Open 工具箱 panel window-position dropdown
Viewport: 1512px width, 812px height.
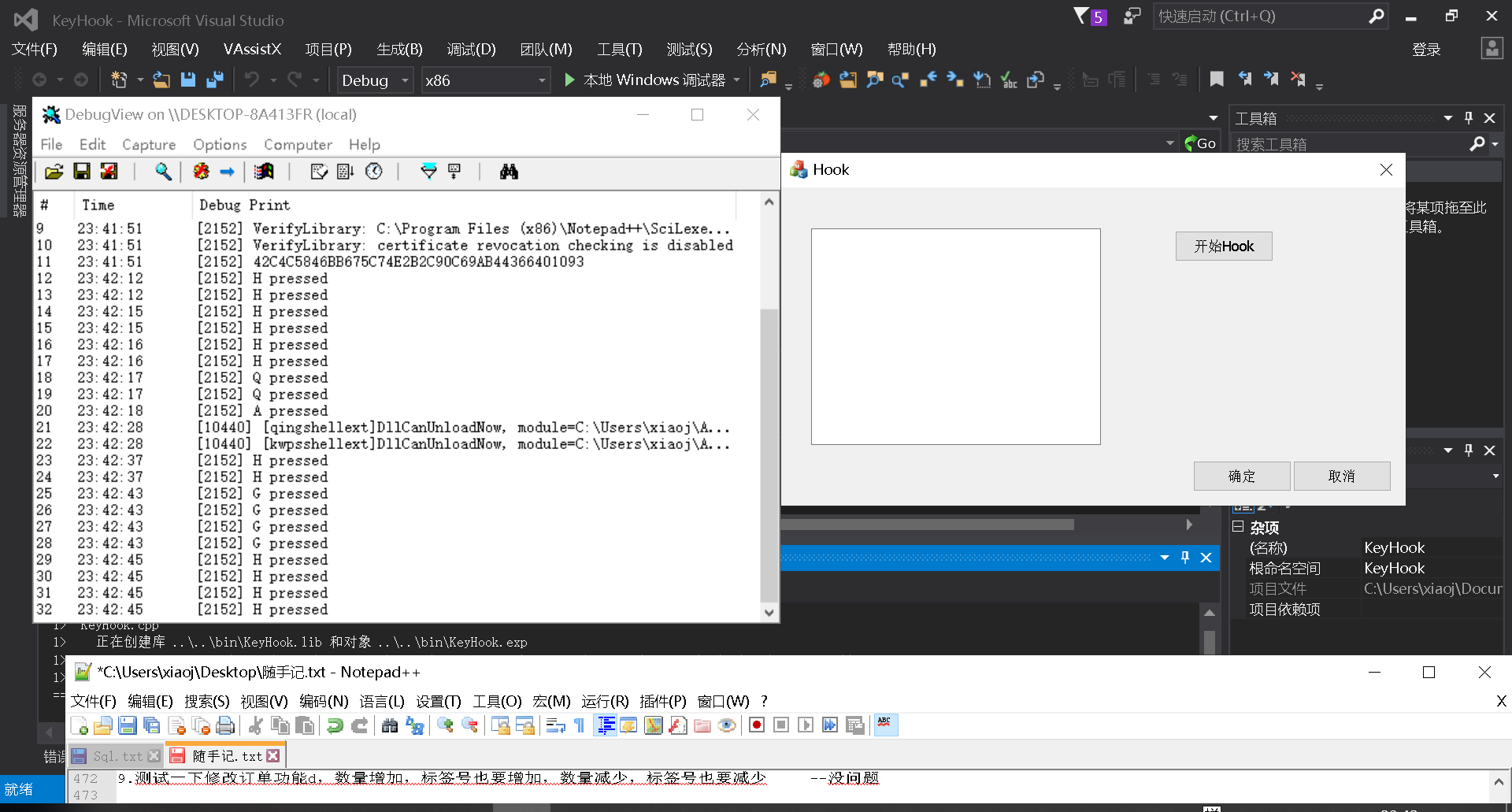pyautogui.click(x=1448, y=118)
